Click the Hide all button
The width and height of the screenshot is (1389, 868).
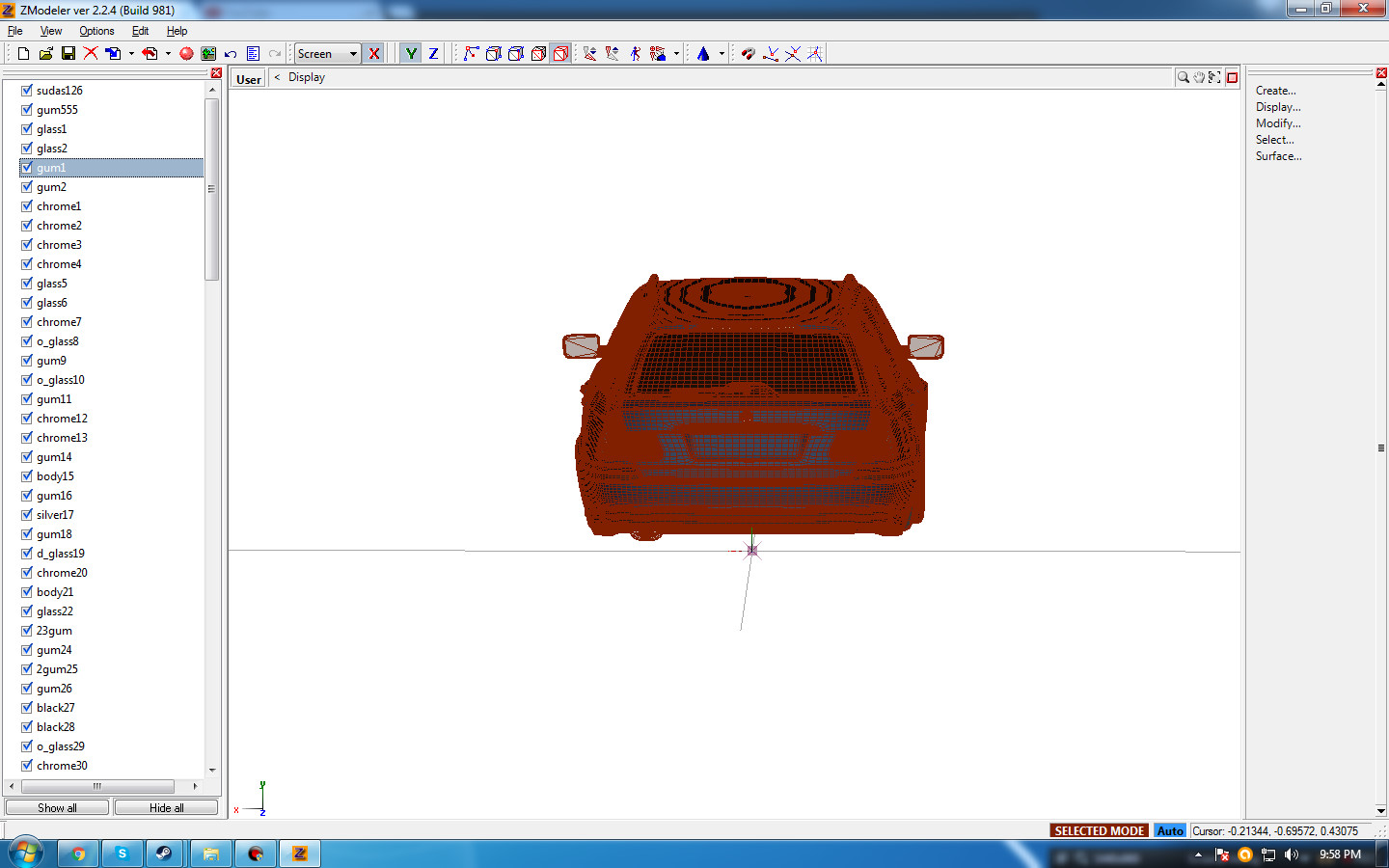[x=166, y=807]
